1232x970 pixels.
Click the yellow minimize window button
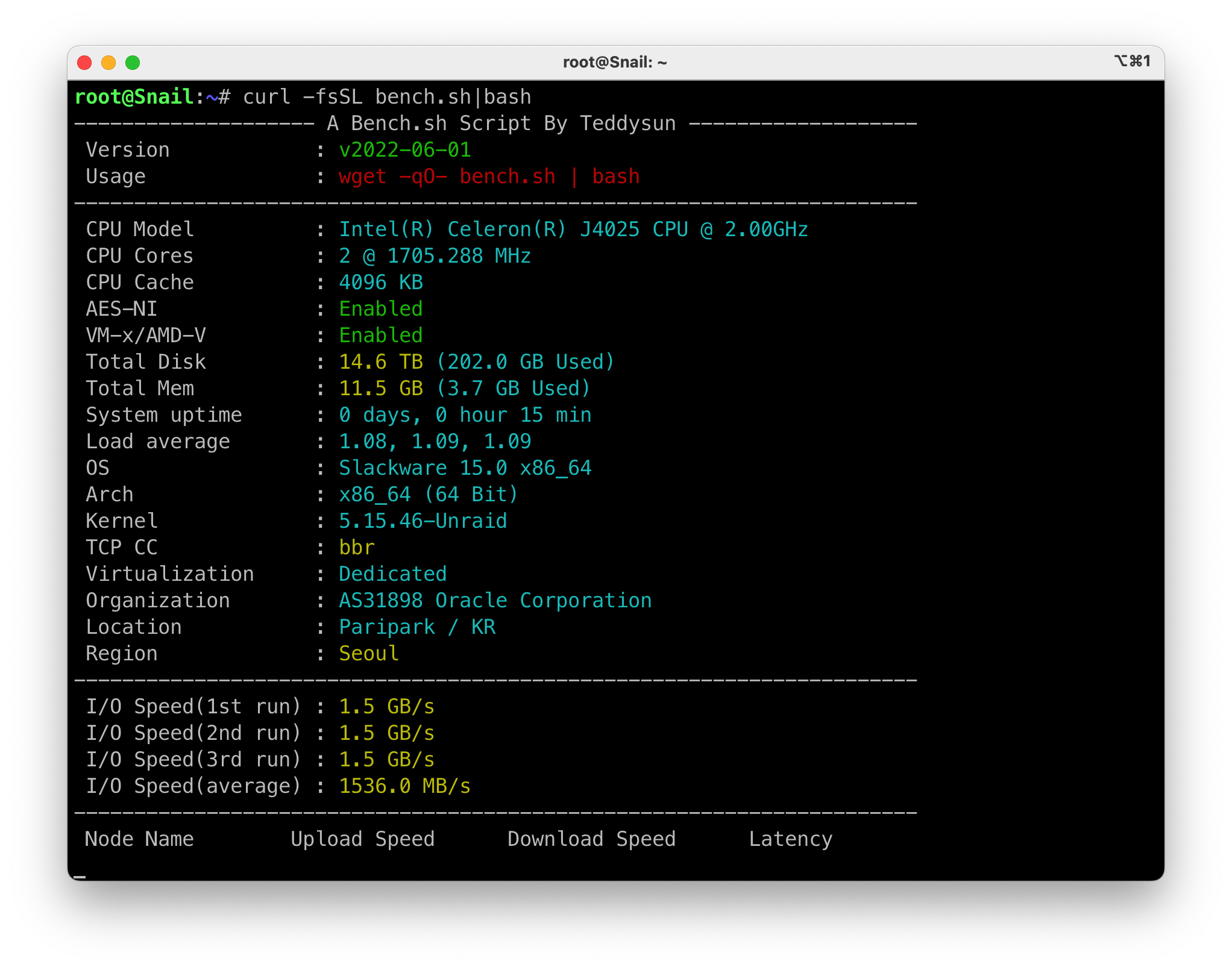point(108,63)
